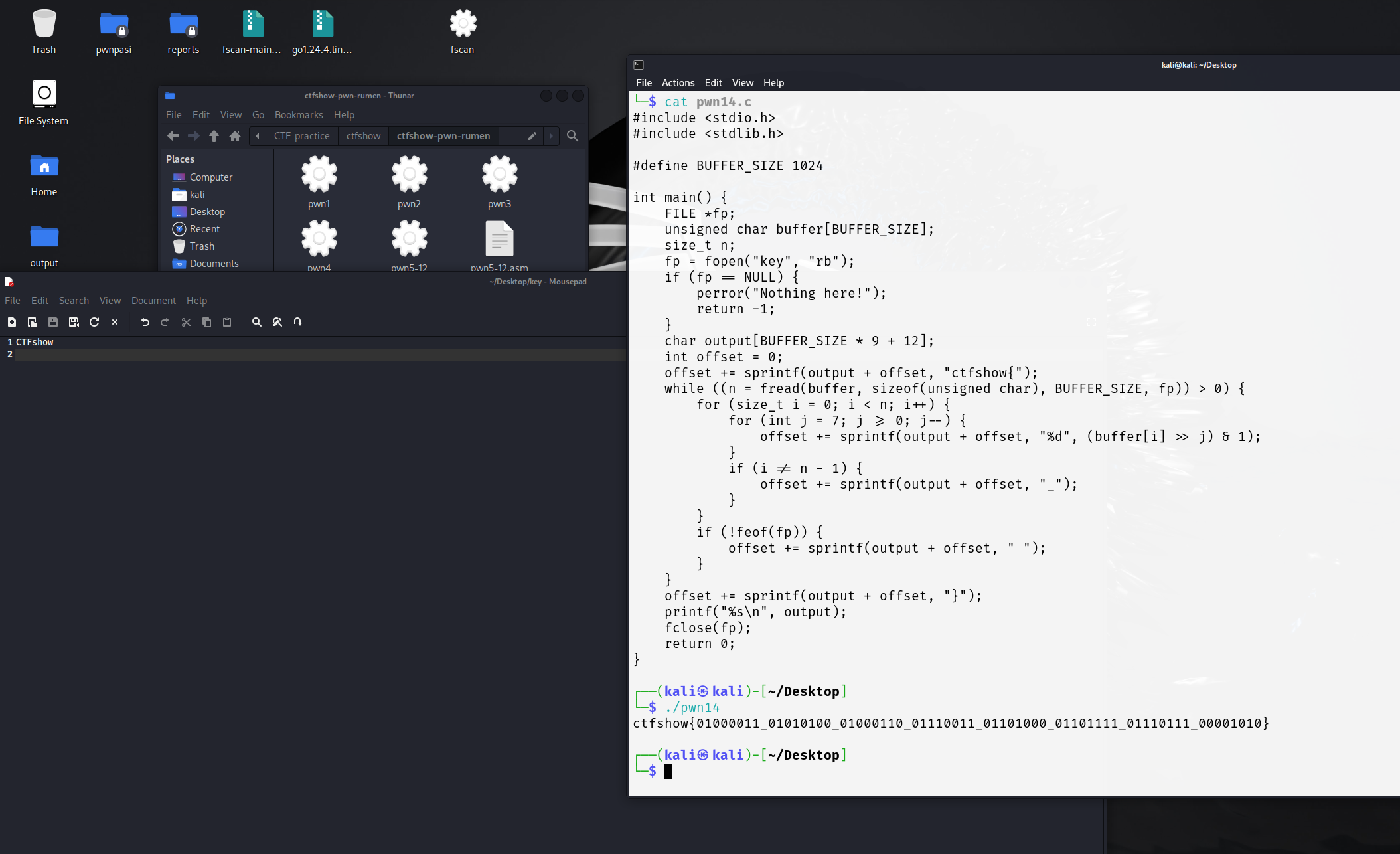Open the terminal's File menu

pyautogui.click(x=644, y=83)
